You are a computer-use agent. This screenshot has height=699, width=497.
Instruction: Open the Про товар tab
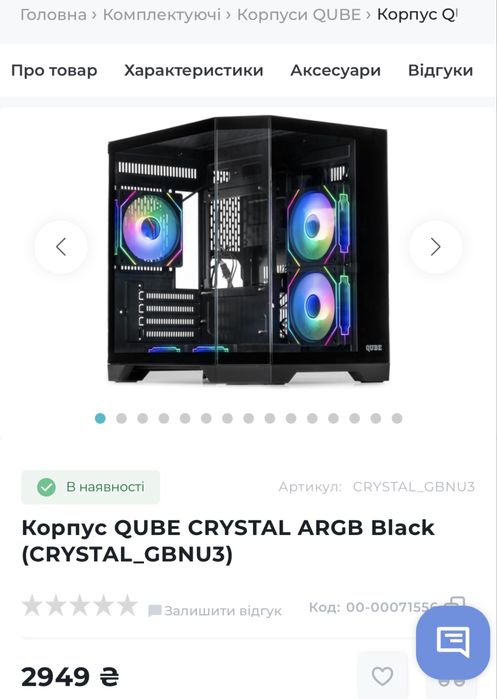click(x=54, y=70)
